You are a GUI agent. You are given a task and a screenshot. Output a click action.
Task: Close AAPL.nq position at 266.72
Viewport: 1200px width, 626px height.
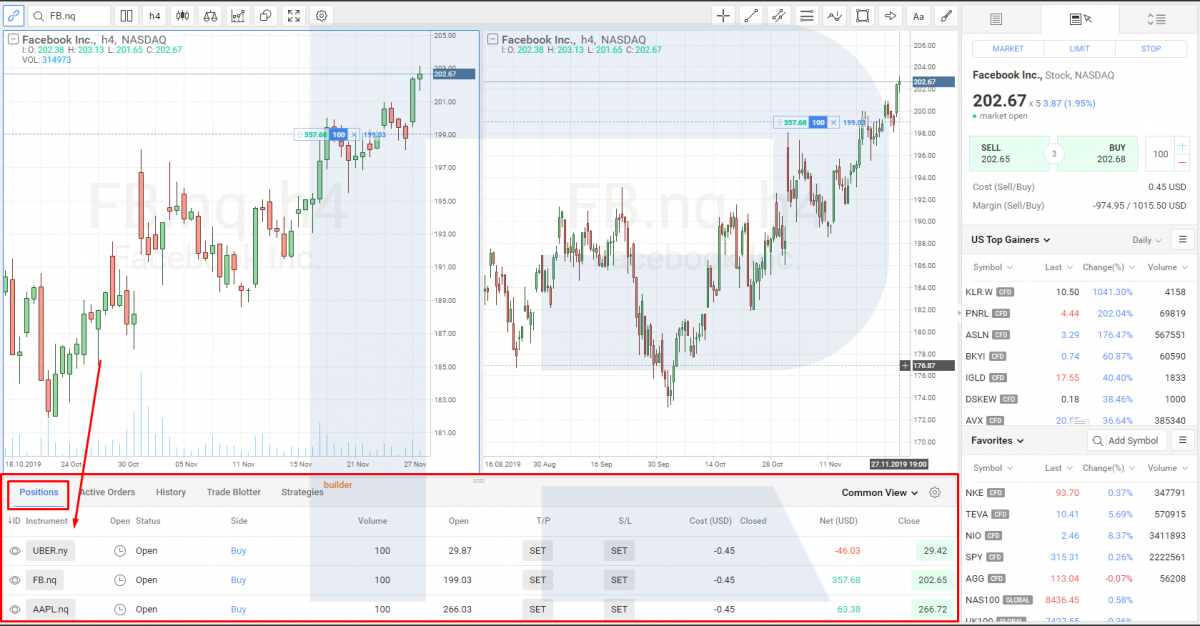click(934, 608)
